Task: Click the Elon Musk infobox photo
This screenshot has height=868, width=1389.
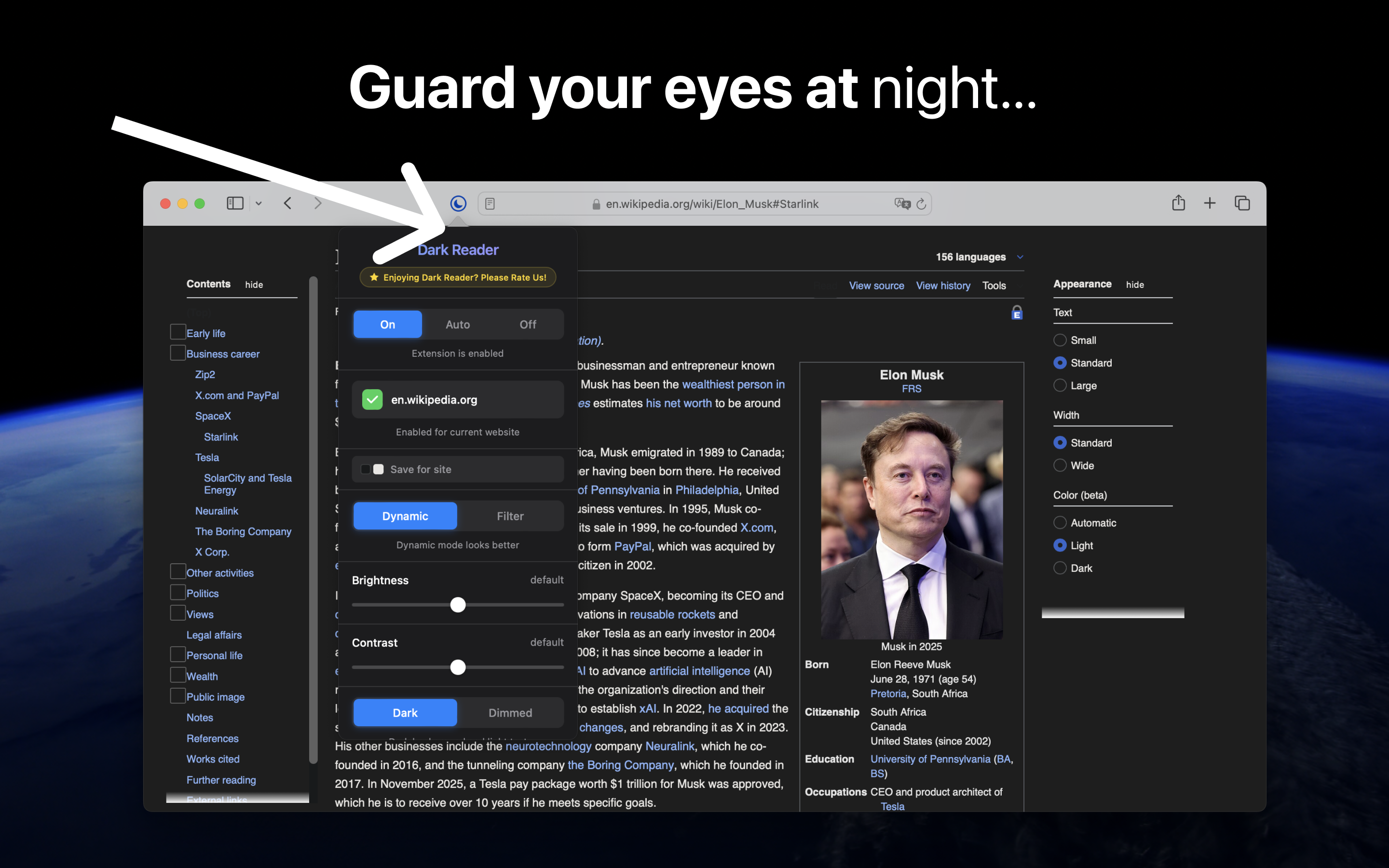Action: click(912, 519)
